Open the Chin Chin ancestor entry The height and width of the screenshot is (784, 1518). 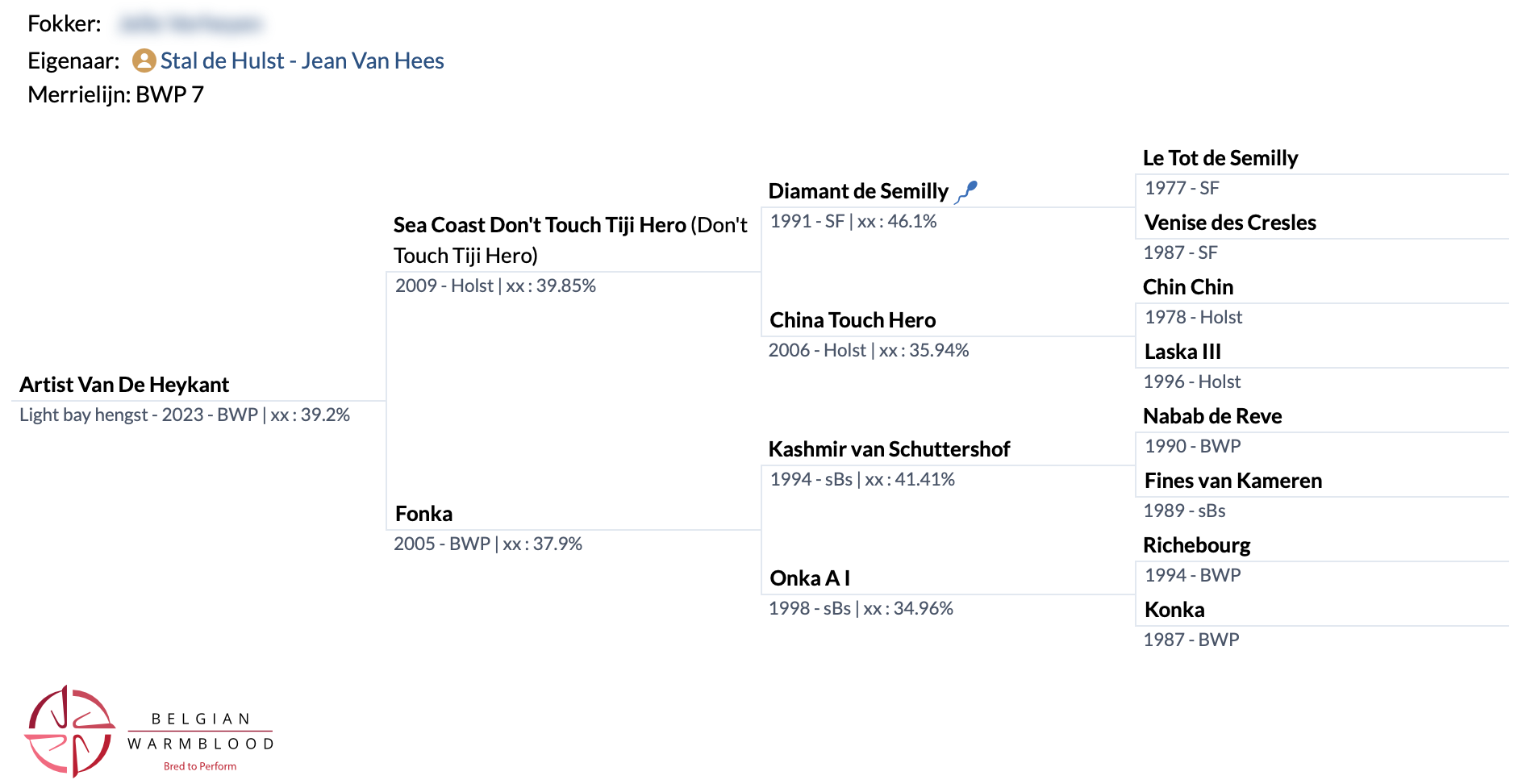pyautogui.click(x=1188, y=287)
